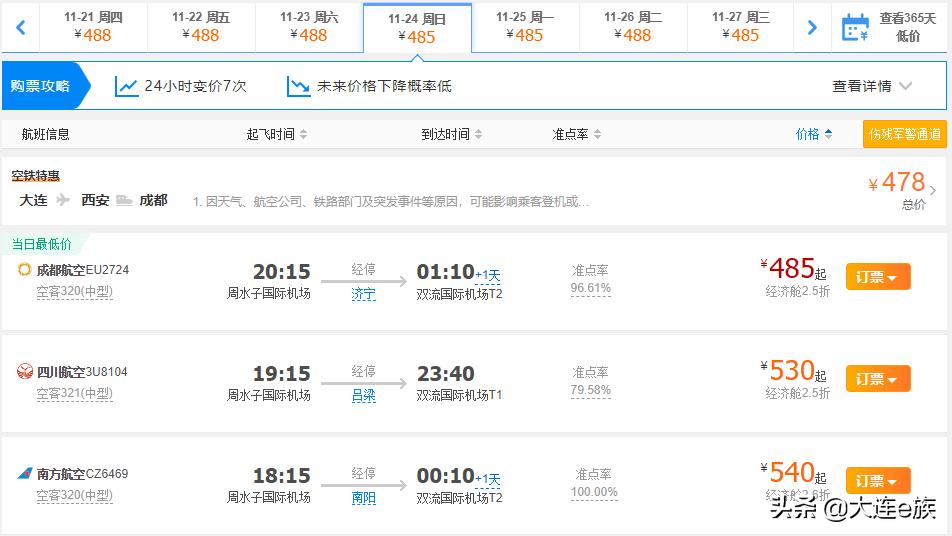Image resolution: width=952 pixels, height=536 pixels.
Task: Open the 济宁 stopover link
Action: [363, 294]
